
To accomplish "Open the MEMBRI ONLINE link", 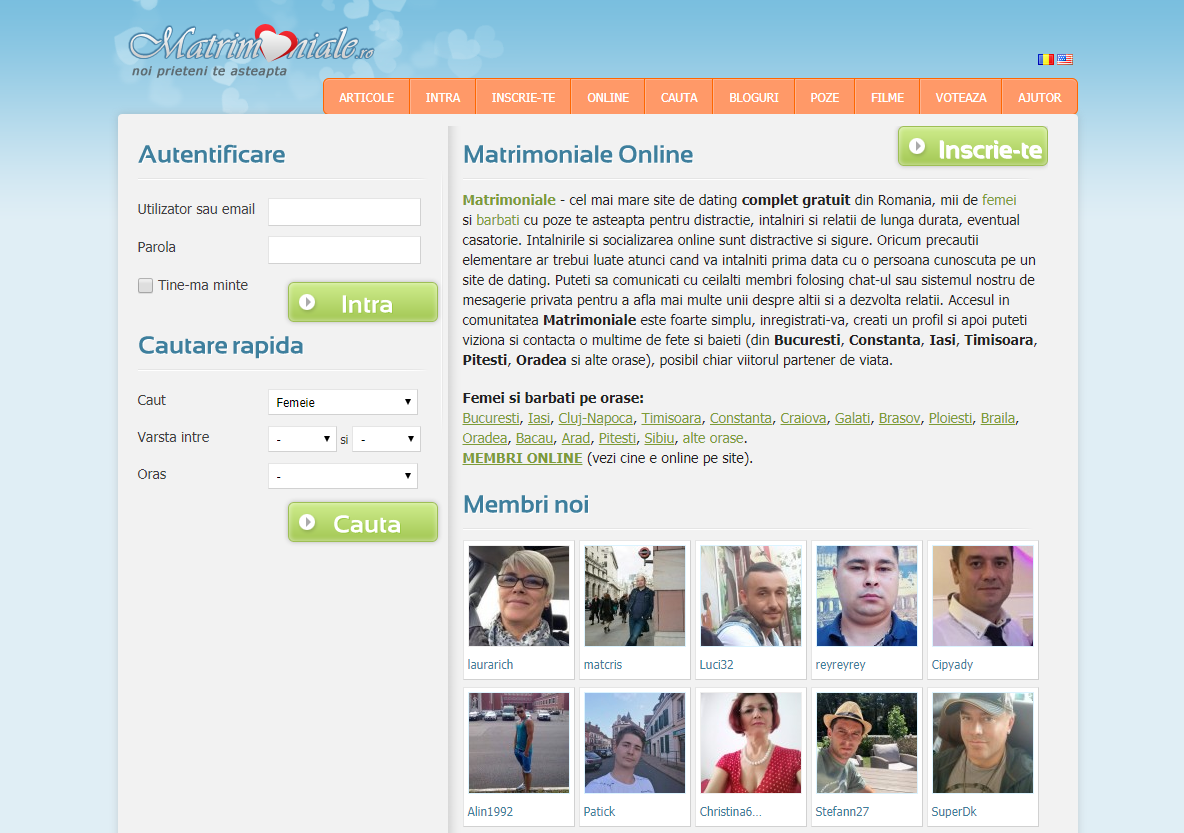I will click(x=523, y=458).
